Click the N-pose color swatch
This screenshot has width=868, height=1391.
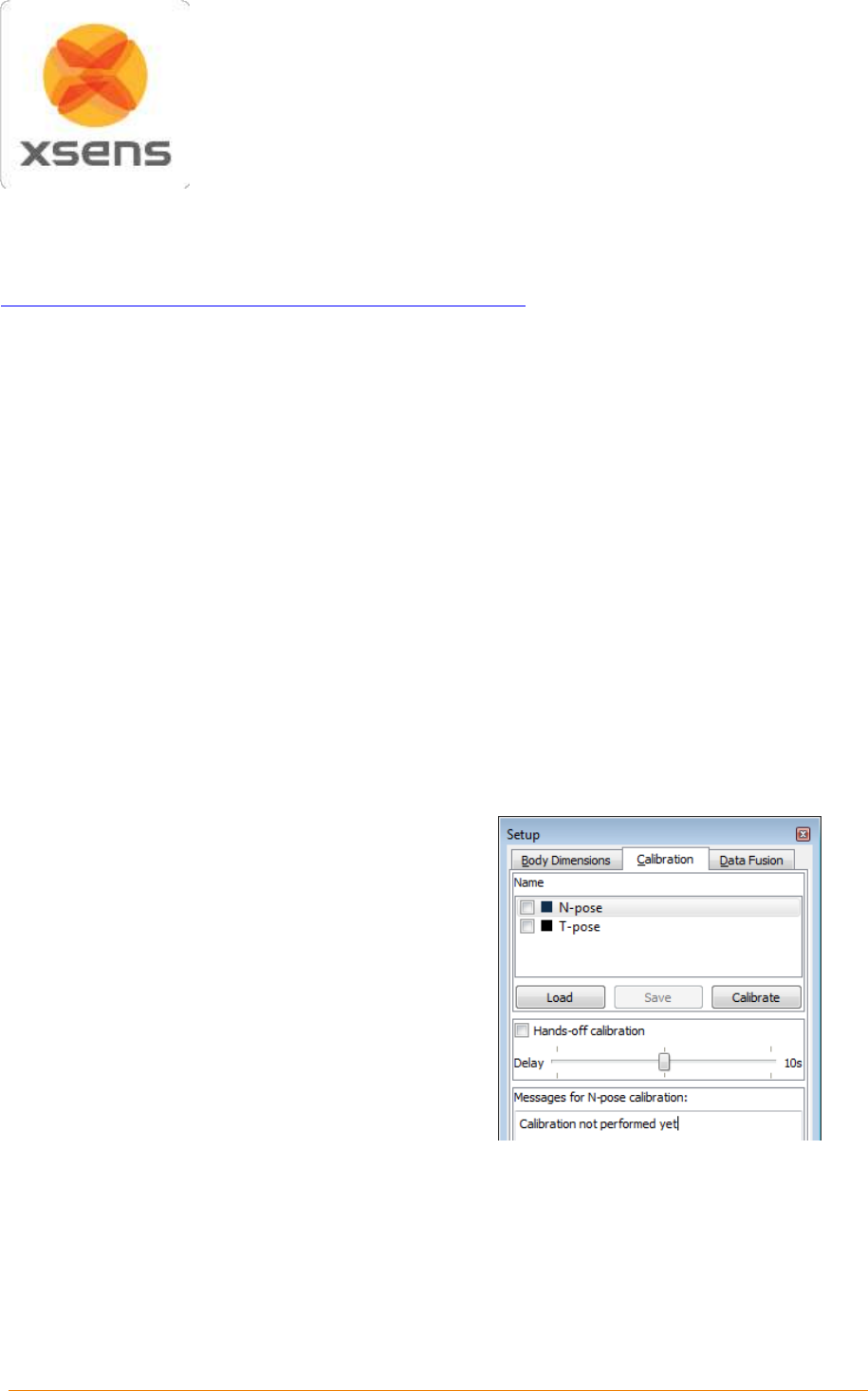click(546, 907)
